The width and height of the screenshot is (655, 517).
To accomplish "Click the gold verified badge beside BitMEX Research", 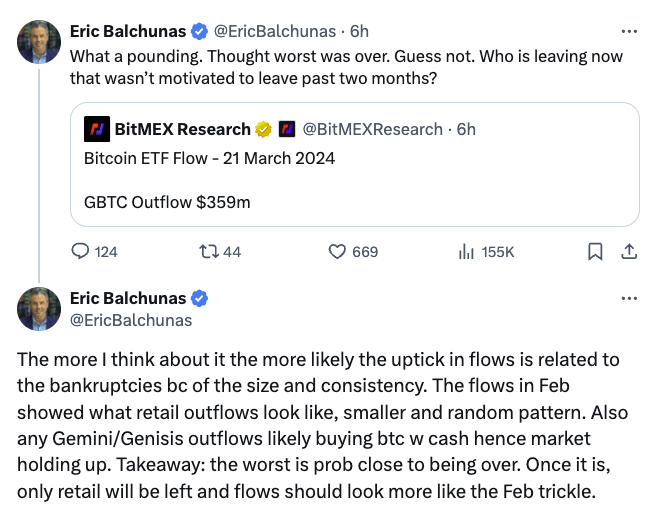I will tap(264, 129).
